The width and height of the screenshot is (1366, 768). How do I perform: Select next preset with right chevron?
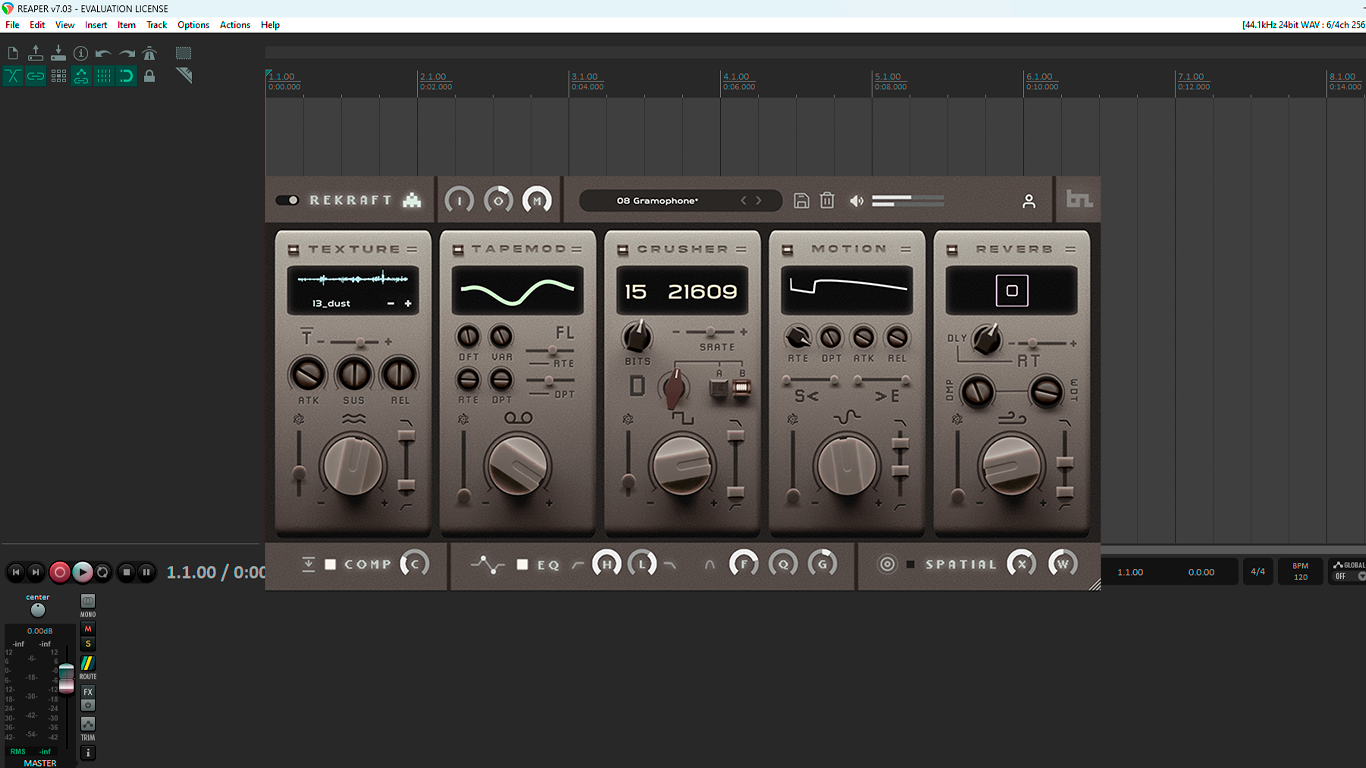(759, 201)
